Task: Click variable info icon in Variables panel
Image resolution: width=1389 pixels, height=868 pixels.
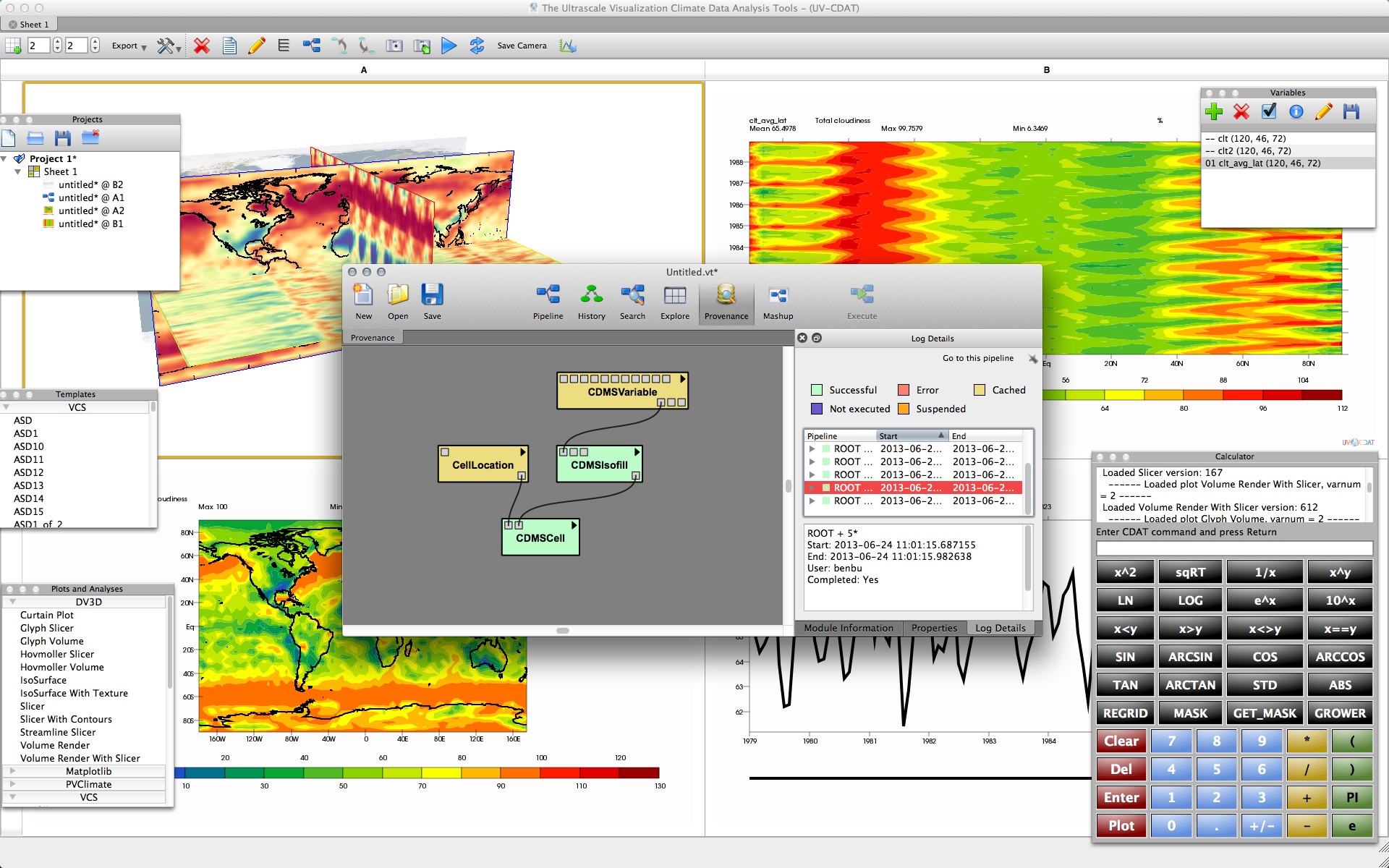Action: tap(1296, 111)
